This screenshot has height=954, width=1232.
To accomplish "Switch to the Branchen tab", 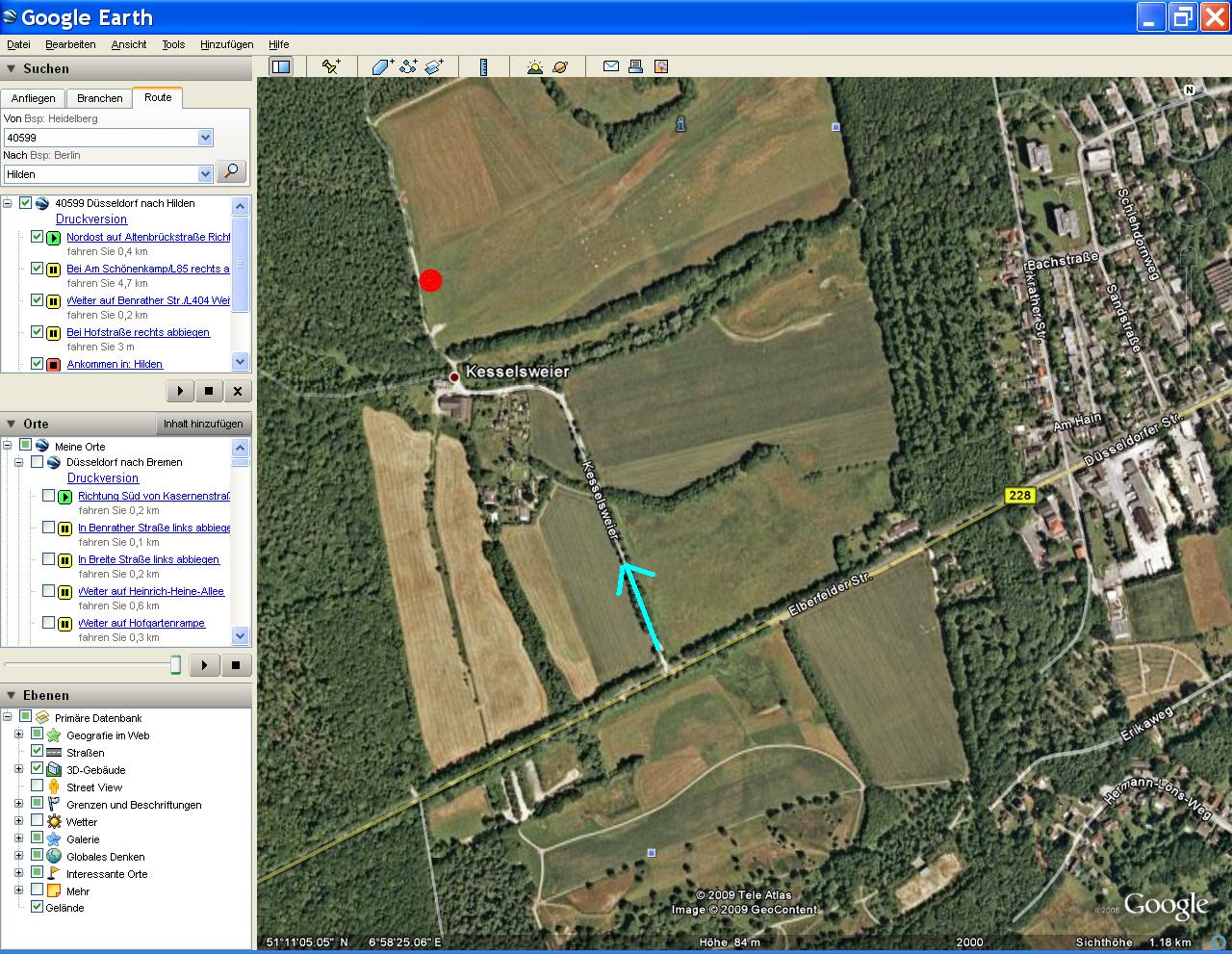I will (100, 98).
